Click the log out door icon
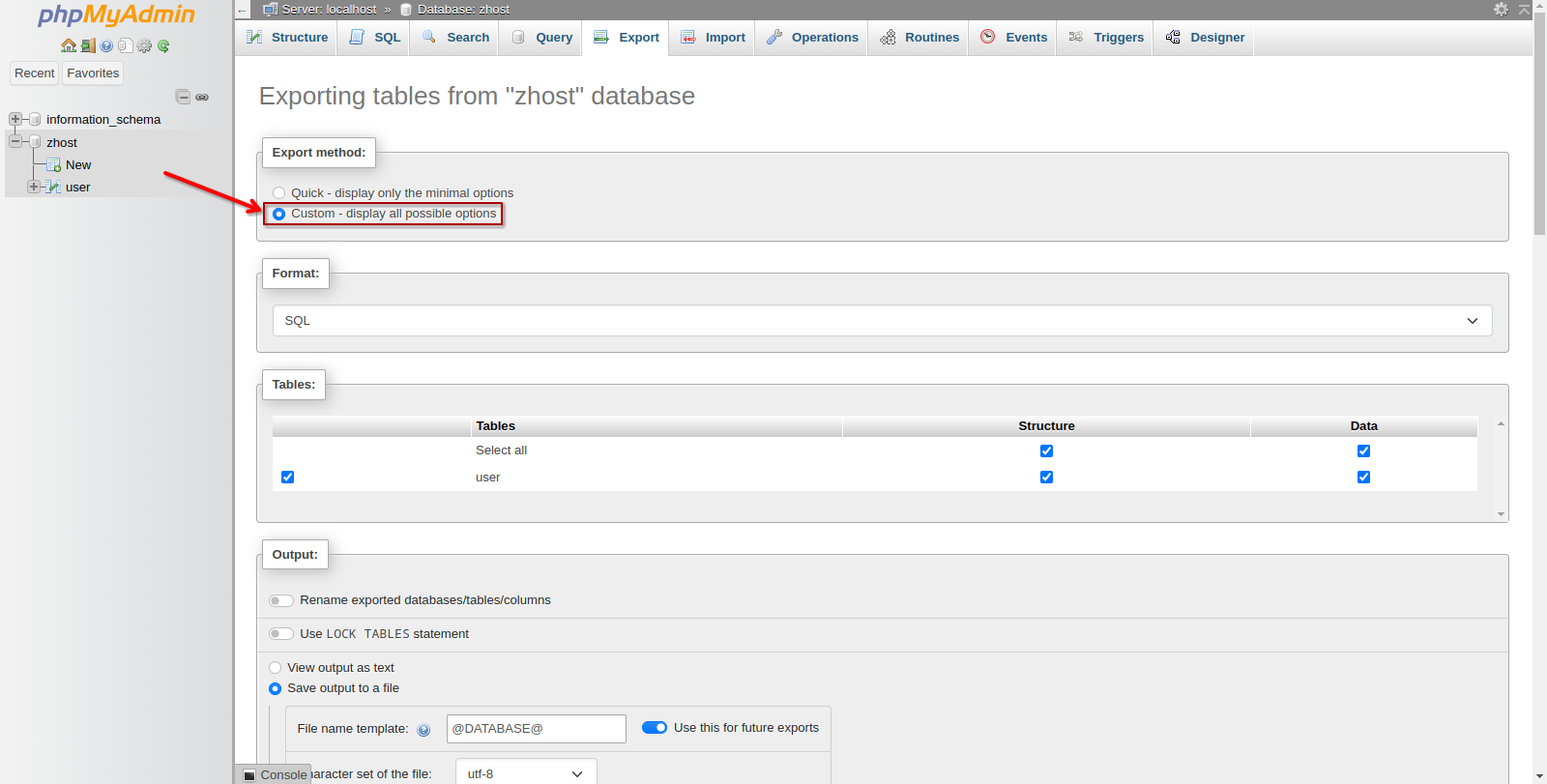The width and height of the screenshot is (1547, 784). [88, 45]
